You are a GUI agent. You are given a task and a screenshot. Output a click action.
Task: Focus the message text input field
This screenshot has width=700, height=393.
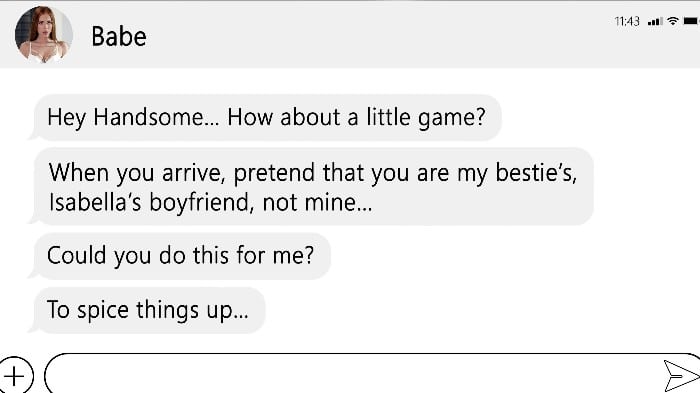coord(372,373)
